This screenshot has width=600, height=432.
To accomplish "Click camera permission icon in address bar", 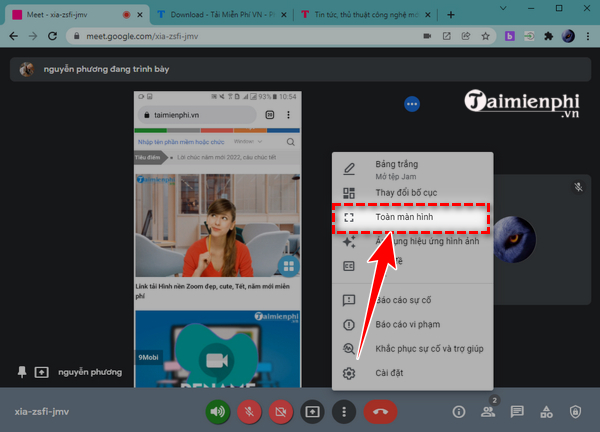I will (x=427, y=36).
